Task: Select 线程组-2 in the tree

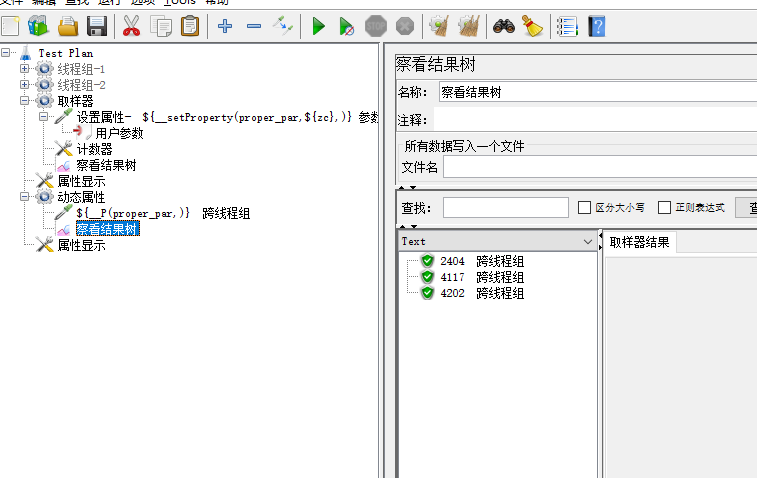Action: coord(81,85)
